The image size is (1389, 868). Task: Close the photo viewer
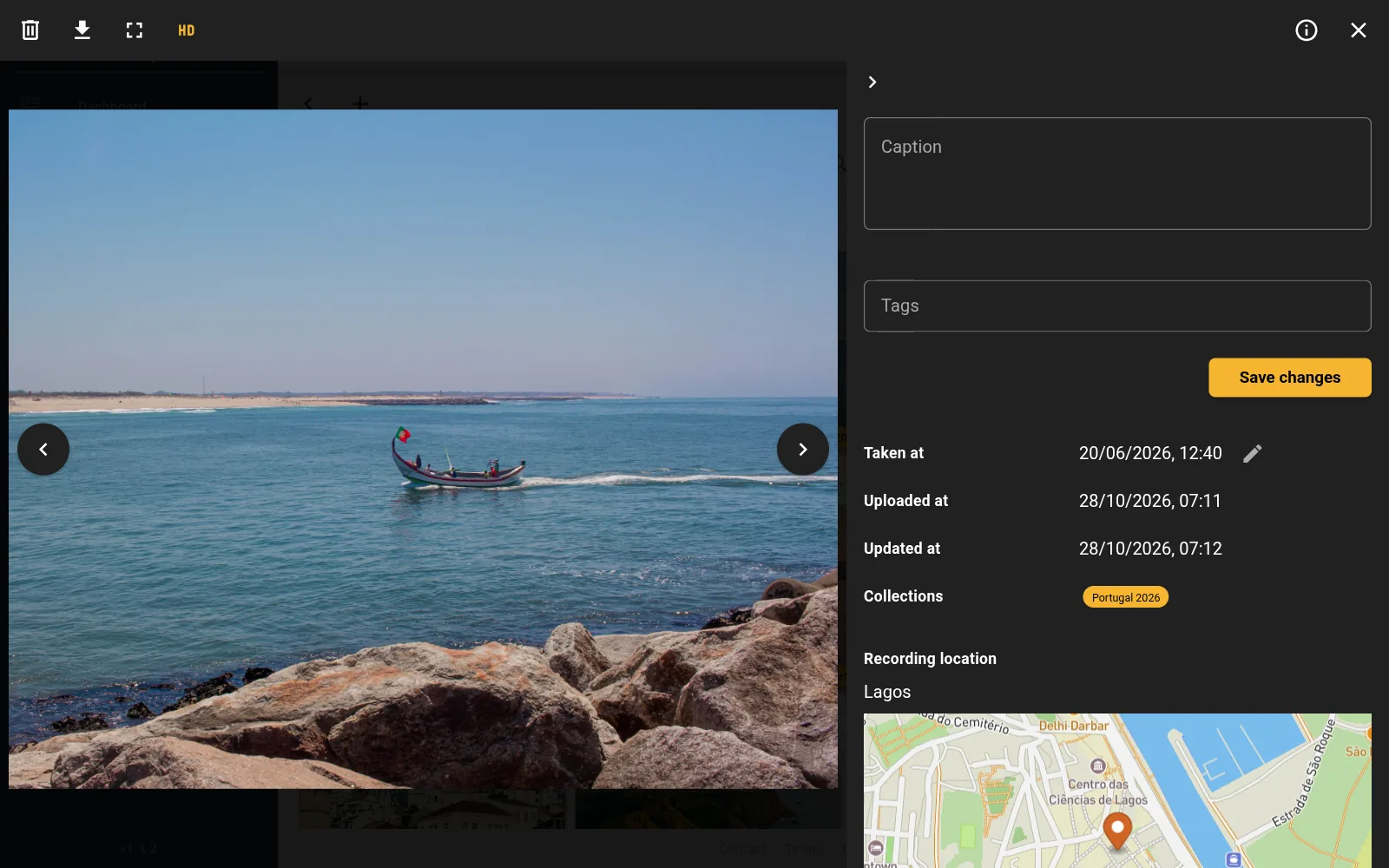[x=1359, y=30]
